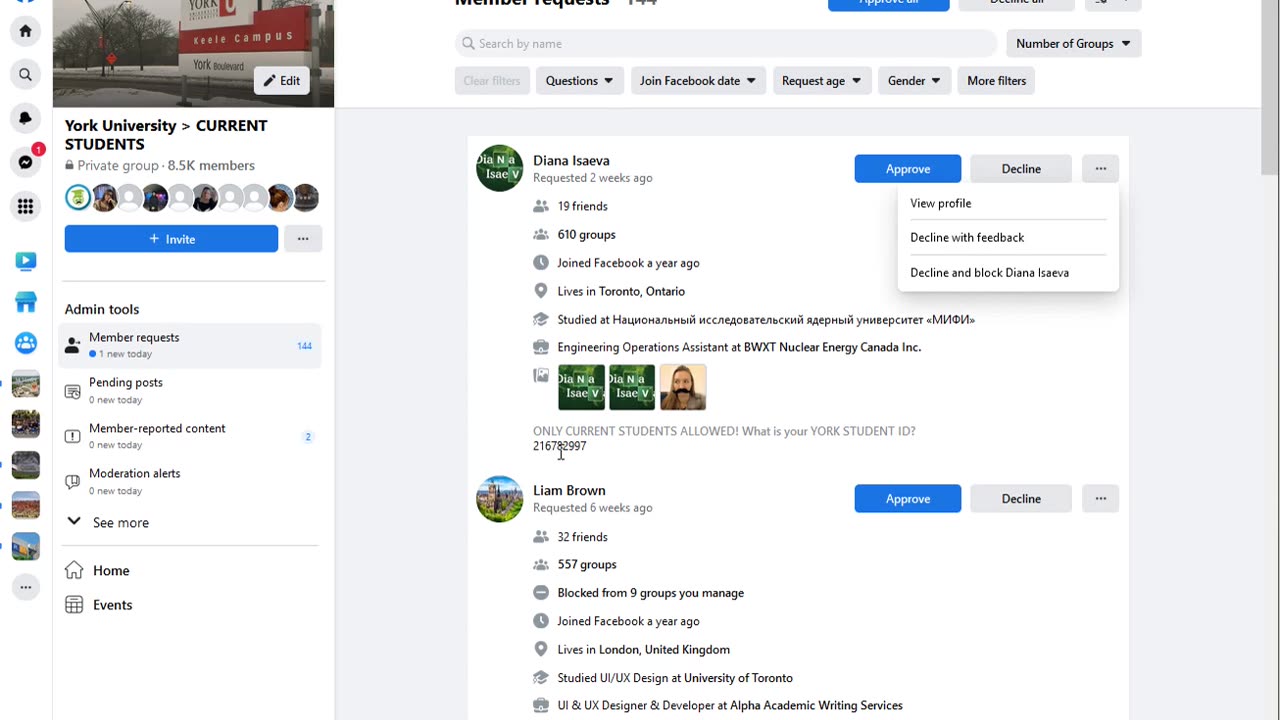
Task: Click the search magnifier icon in left rail
Action: 26,75
